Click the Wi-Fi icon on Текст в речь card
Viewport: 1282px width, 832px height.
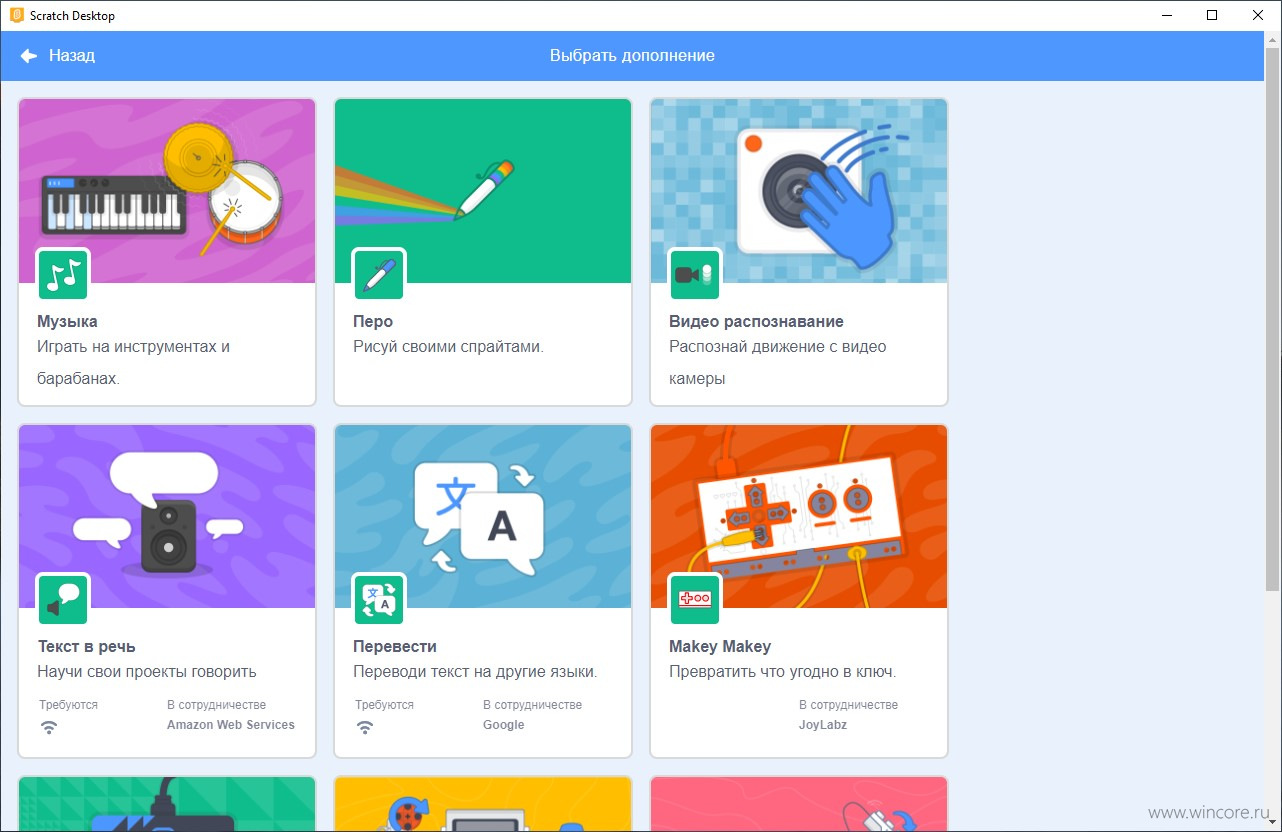coord(49,727)
